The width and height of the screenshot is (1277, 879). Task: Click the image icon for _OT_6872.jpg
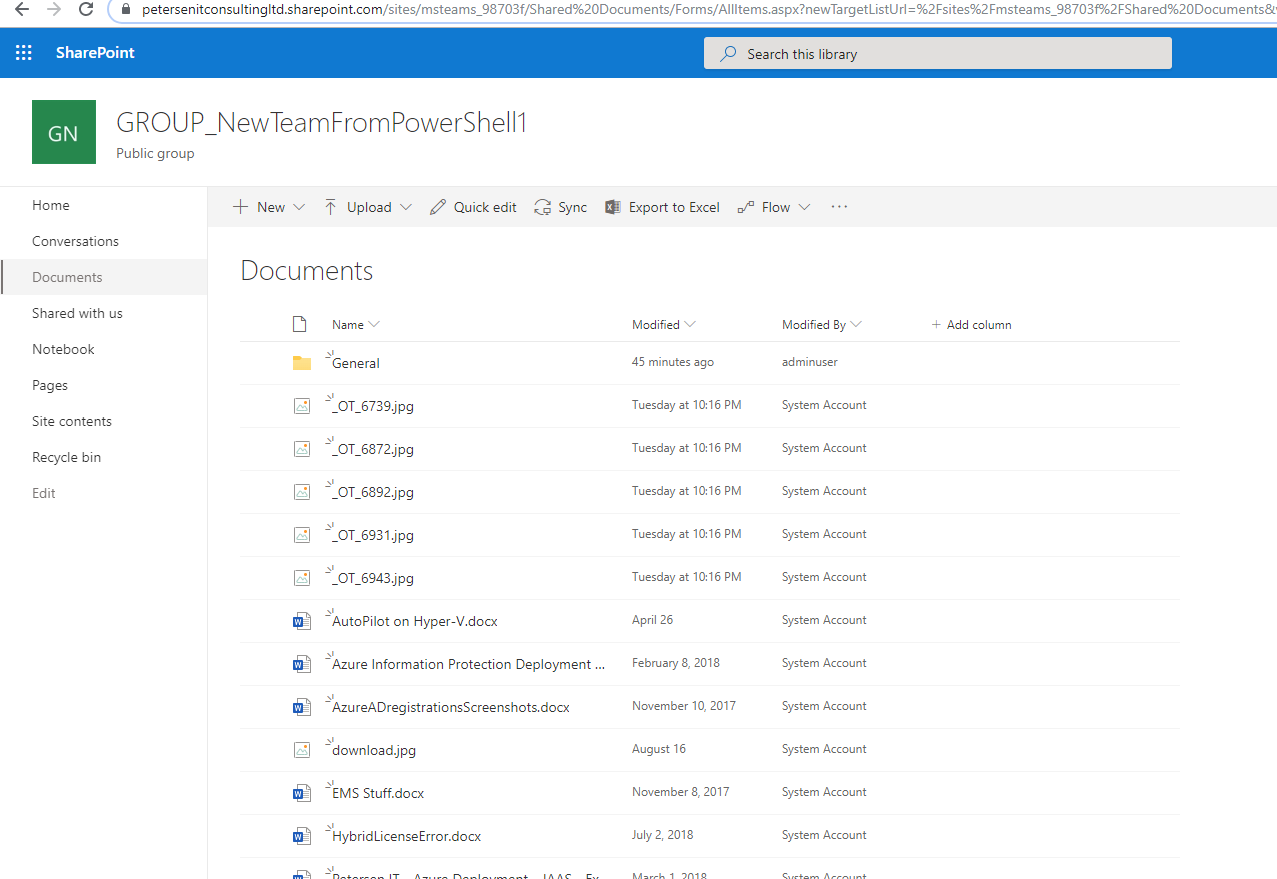tap(302, 449)
